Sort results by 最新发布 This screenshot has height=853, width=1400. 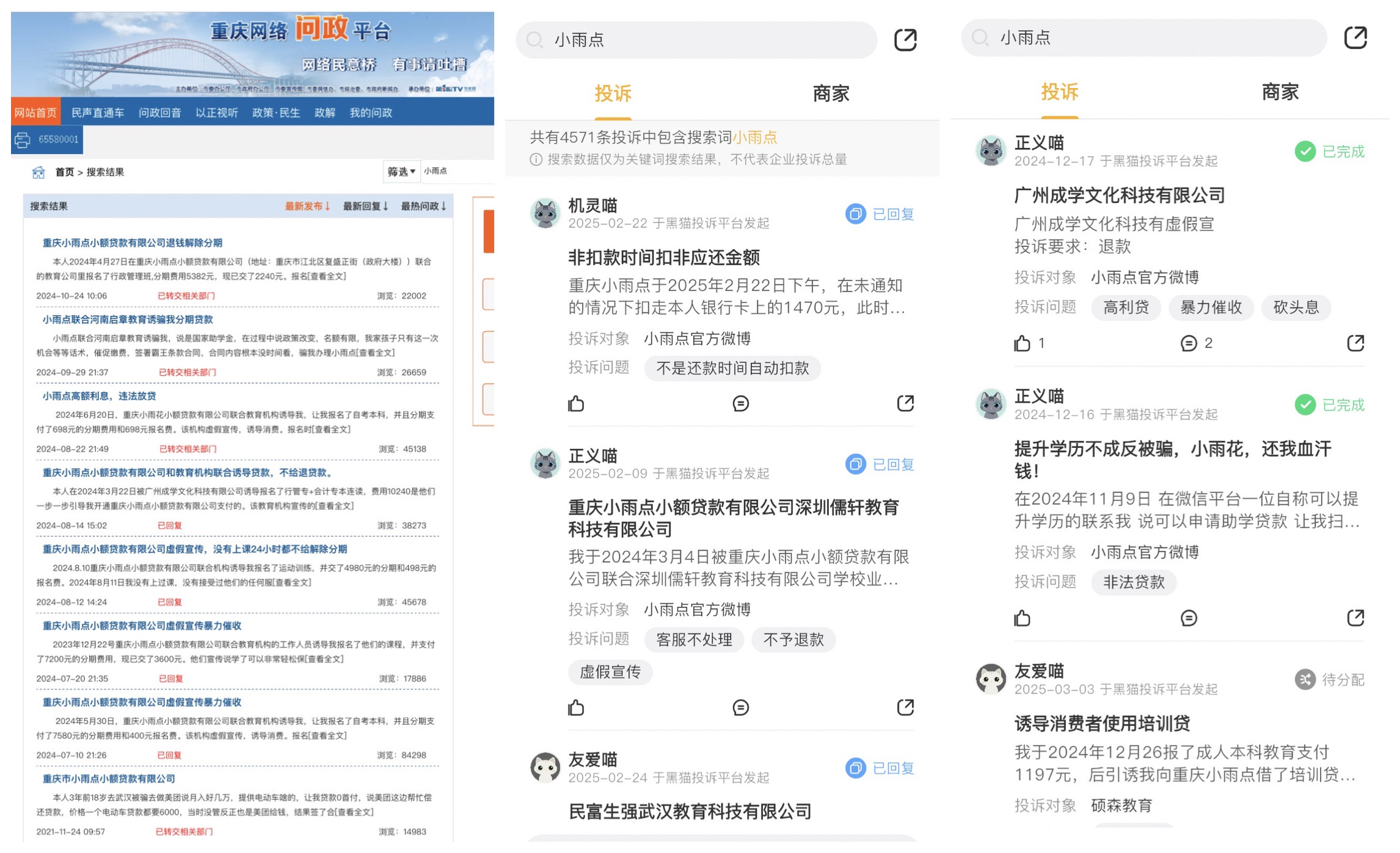coord(307,207)
